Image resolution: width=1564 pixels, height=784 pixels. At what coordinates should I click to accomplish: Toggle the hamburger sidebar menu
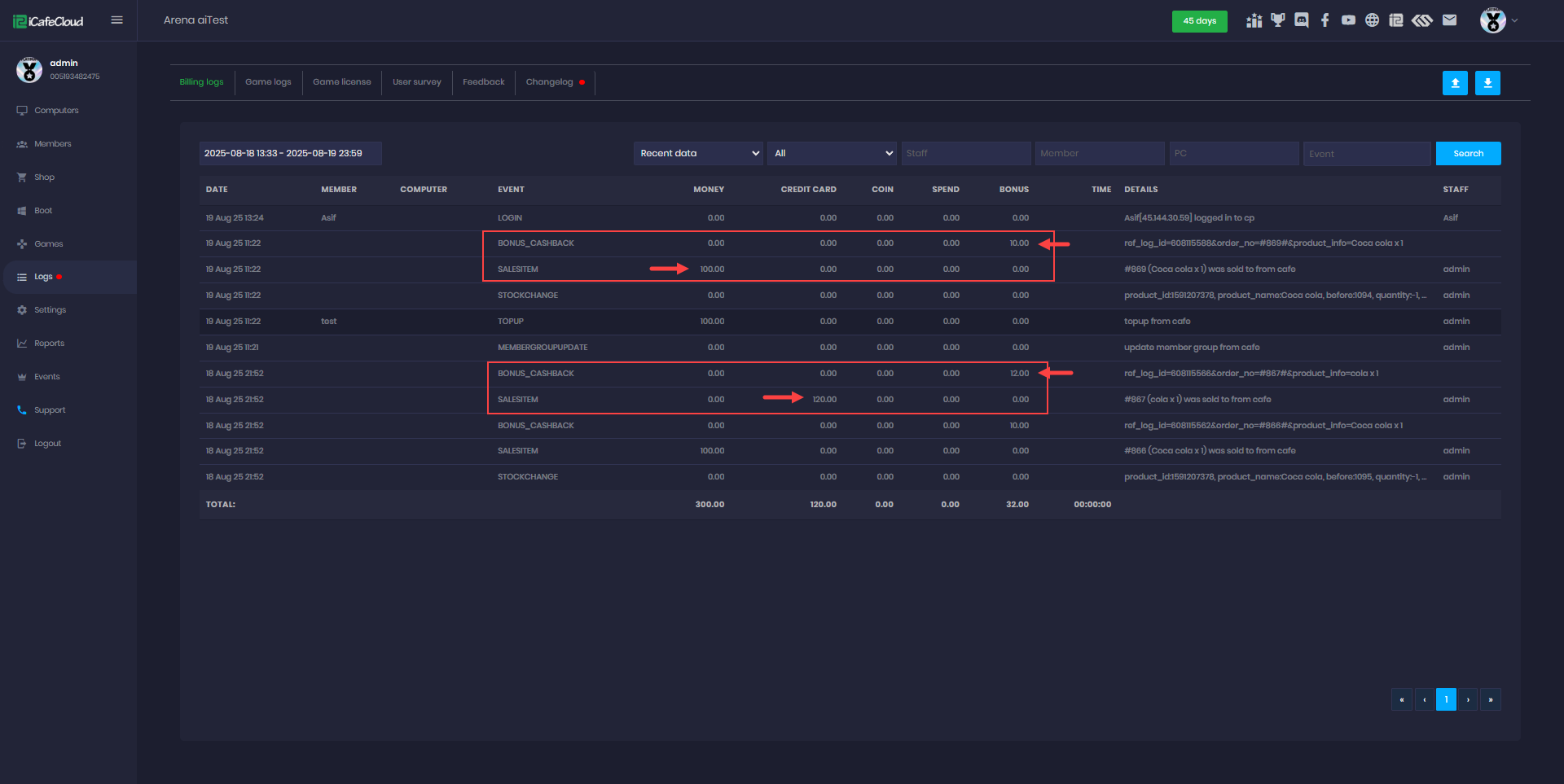coord(117,20)
